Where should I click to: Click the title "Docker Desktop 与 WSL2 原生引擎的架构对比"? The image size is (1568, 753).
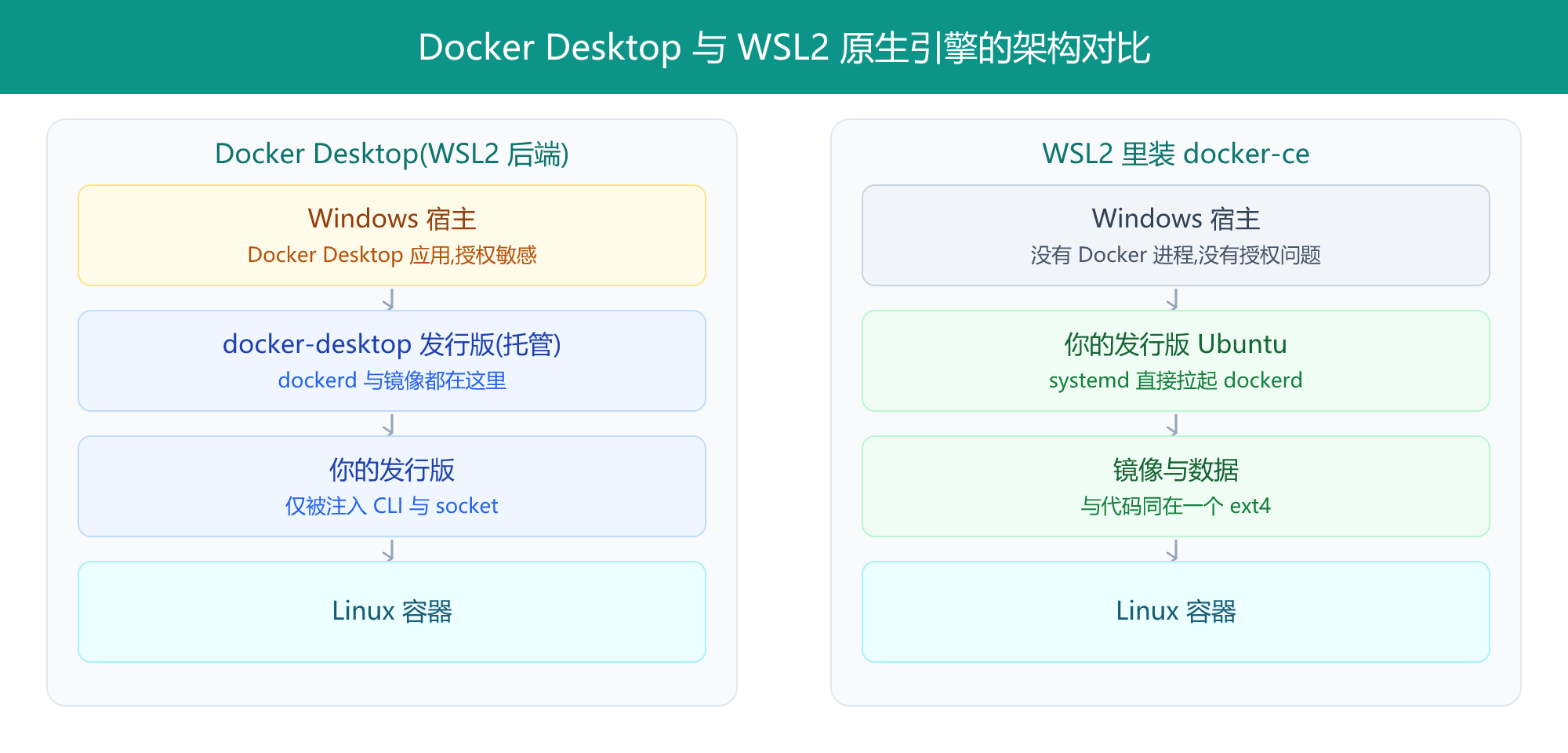tap(784, 48)
